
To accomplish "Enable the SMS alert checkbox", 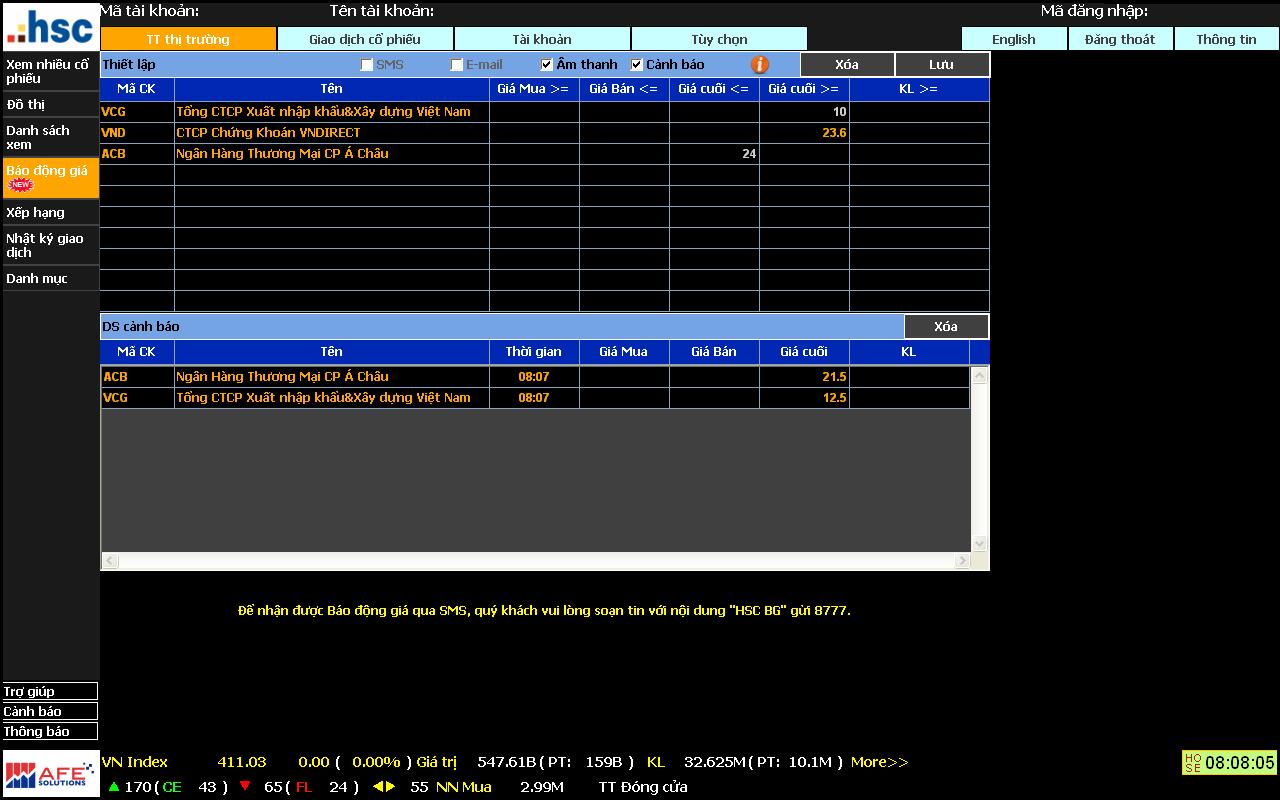I will pyautogui.click(x=367, y=65).
